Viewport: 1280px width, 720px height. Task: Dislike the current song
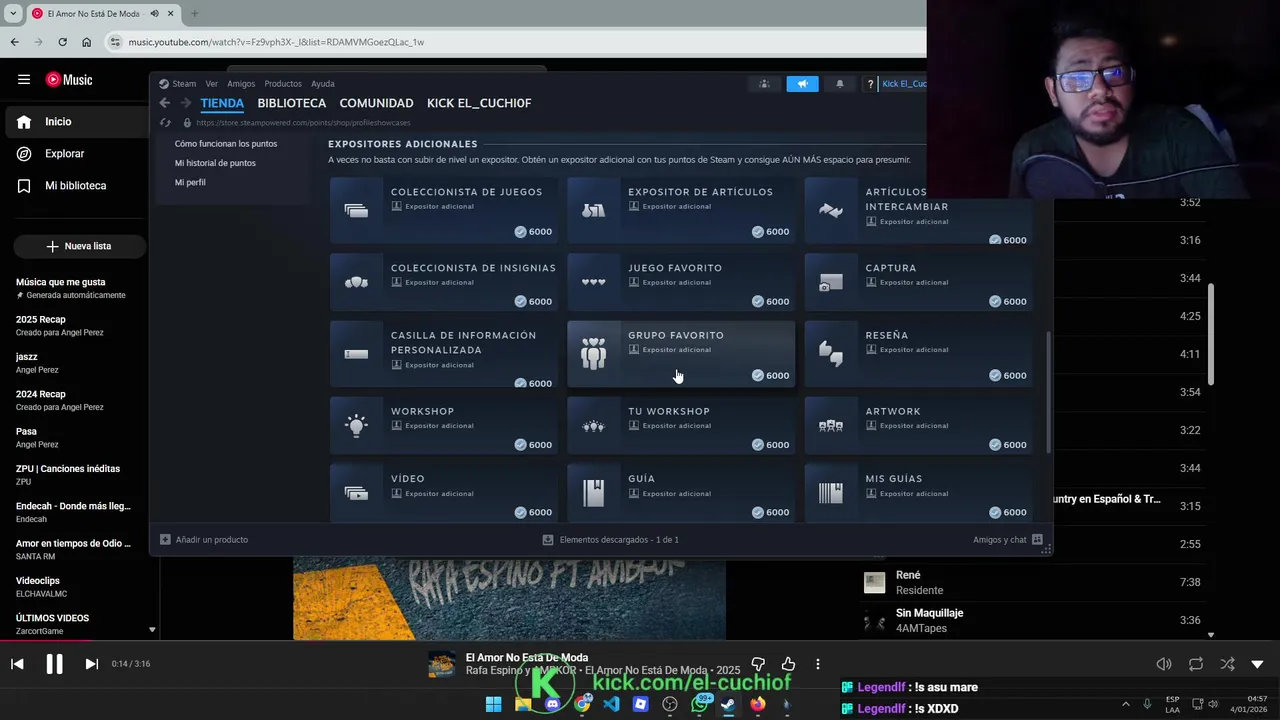pos(758,664)
